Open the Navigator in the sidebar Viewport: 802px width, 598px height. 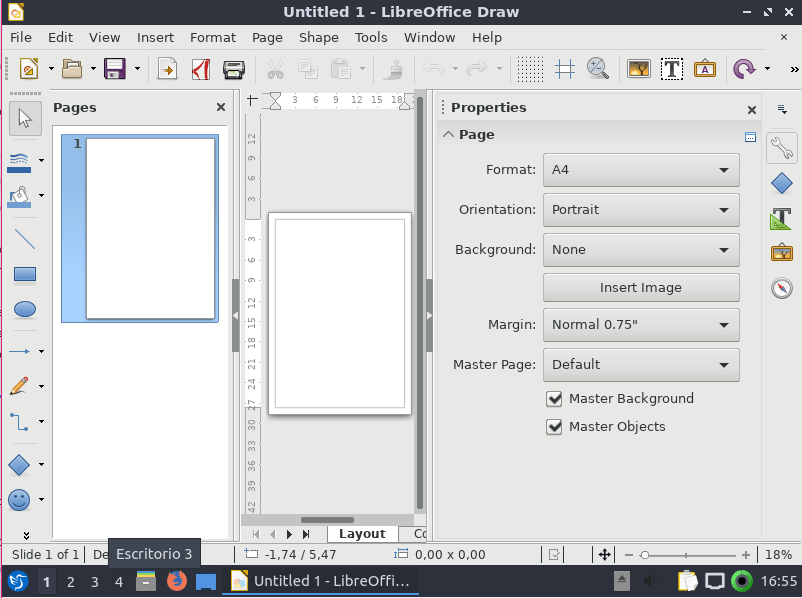(781, 288)
